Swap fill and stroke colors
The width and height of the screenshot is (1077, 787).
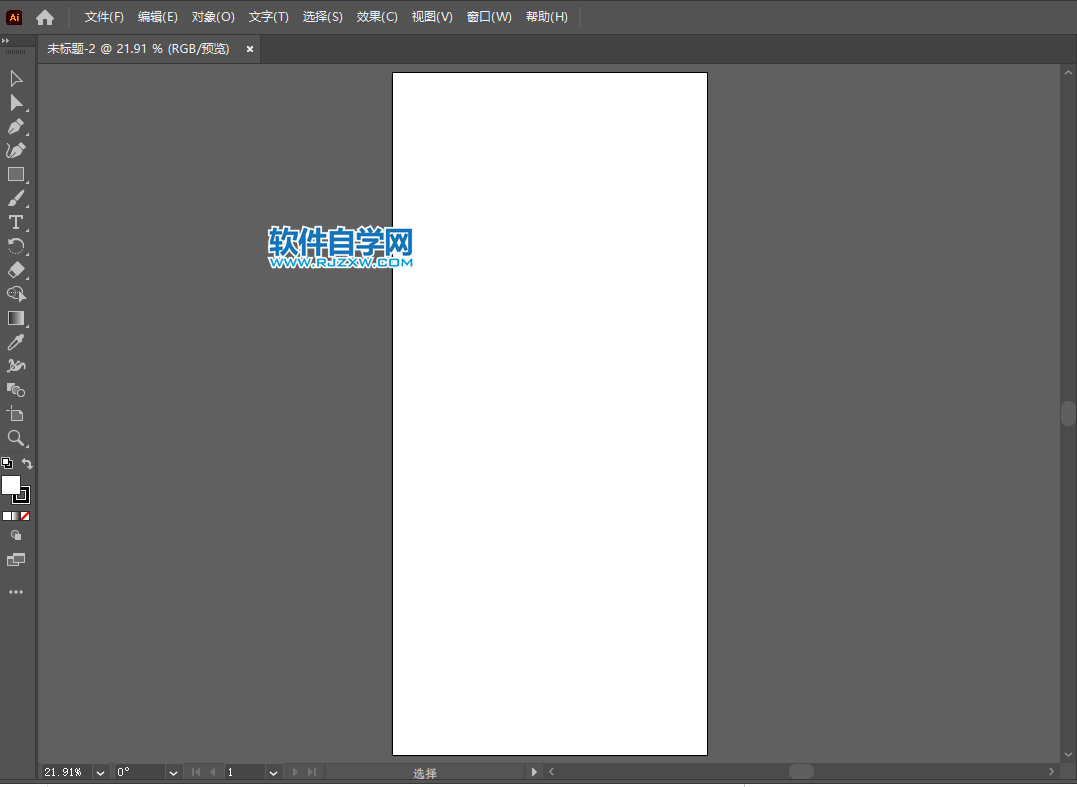pos(27,464)
